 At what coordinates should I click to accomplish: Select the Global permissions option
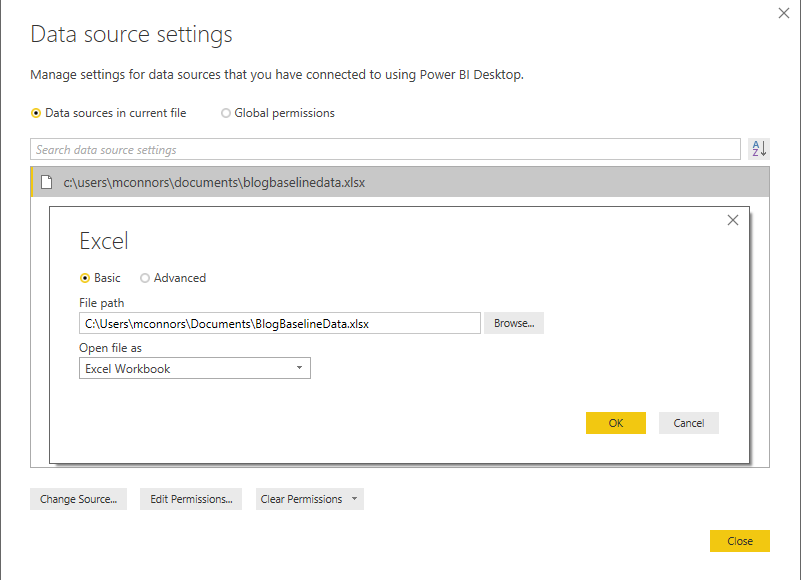(x=226, y=113)
